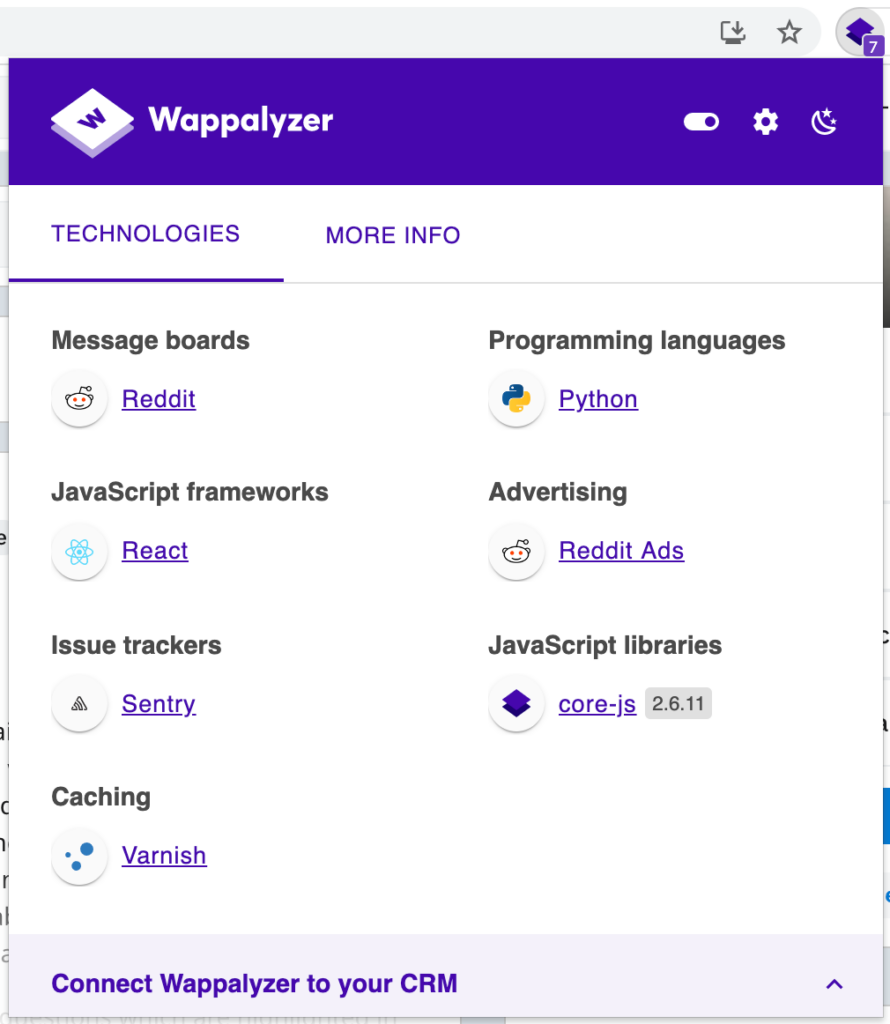Image resolution: width=890 pixels, height=1024 pixels.
Task: Switch to the More Info tab
Action: [x=393, y=235]
